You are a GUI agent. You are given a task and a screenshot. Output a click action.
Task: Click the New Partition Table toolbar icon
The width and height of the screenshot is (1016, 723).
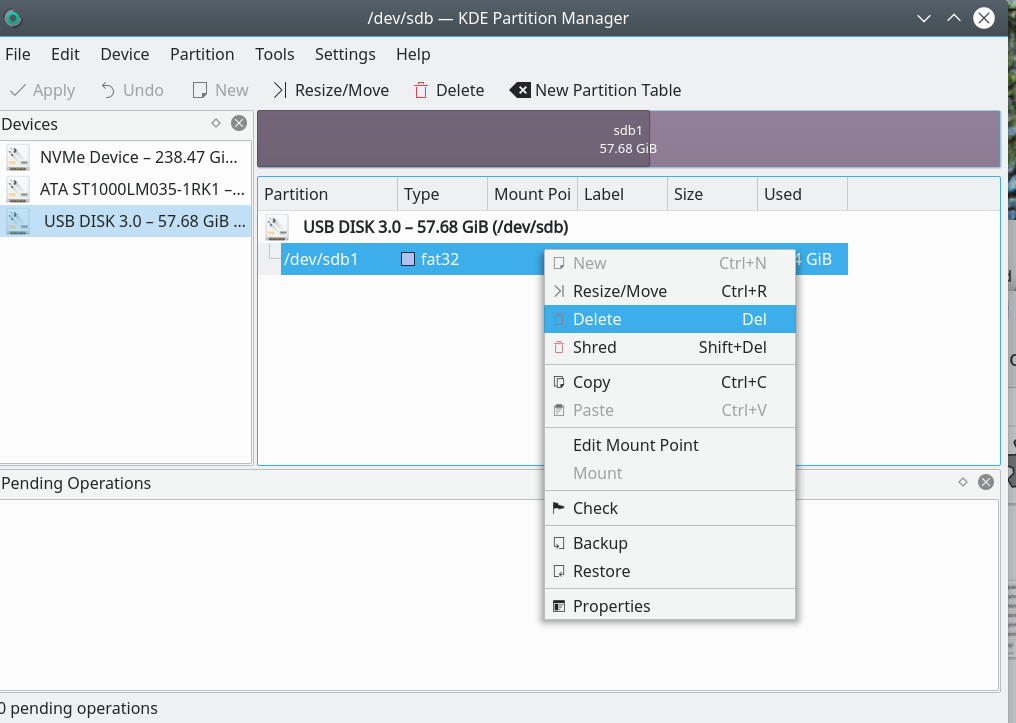(x=520, y=90)
